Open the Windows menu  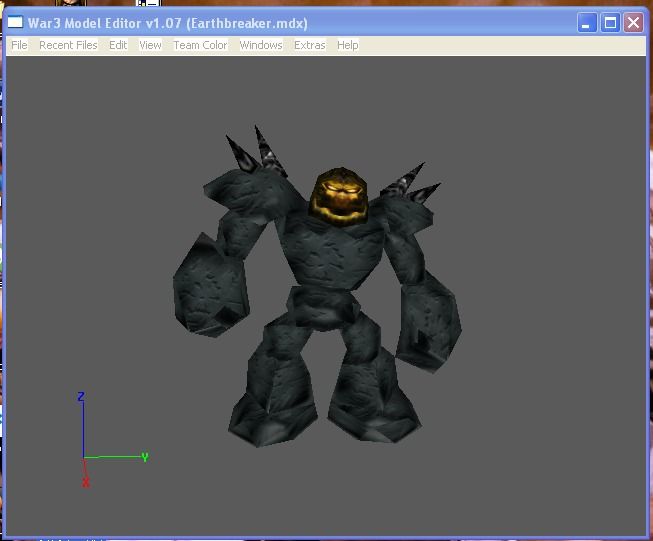tap(261, 45)
